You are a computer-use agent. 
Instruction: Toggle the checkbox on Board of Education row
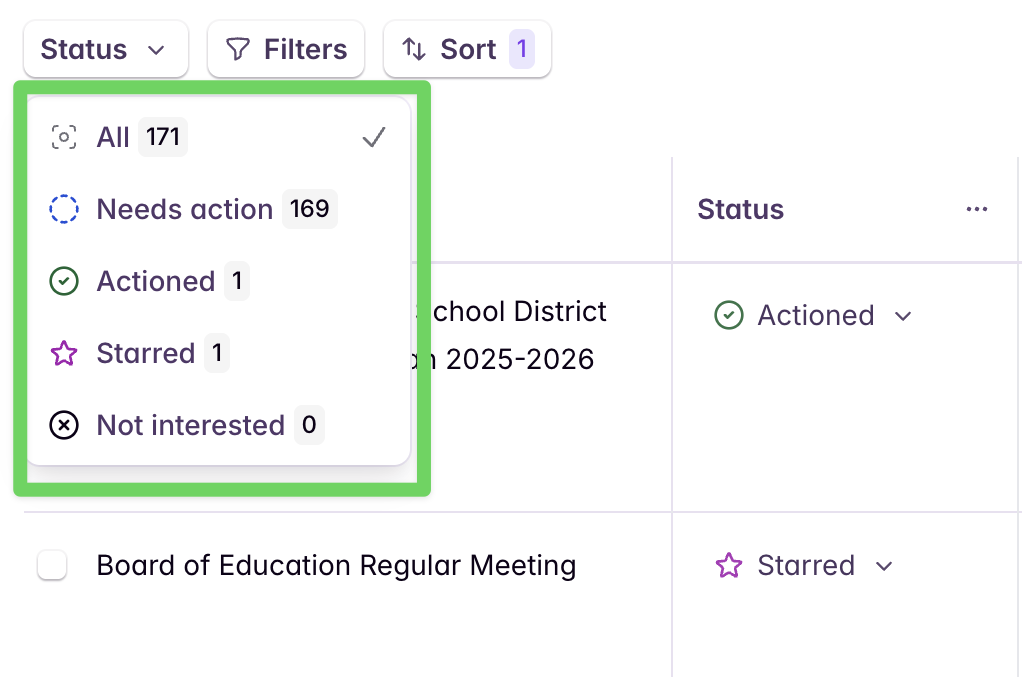[x=52, y=565]
